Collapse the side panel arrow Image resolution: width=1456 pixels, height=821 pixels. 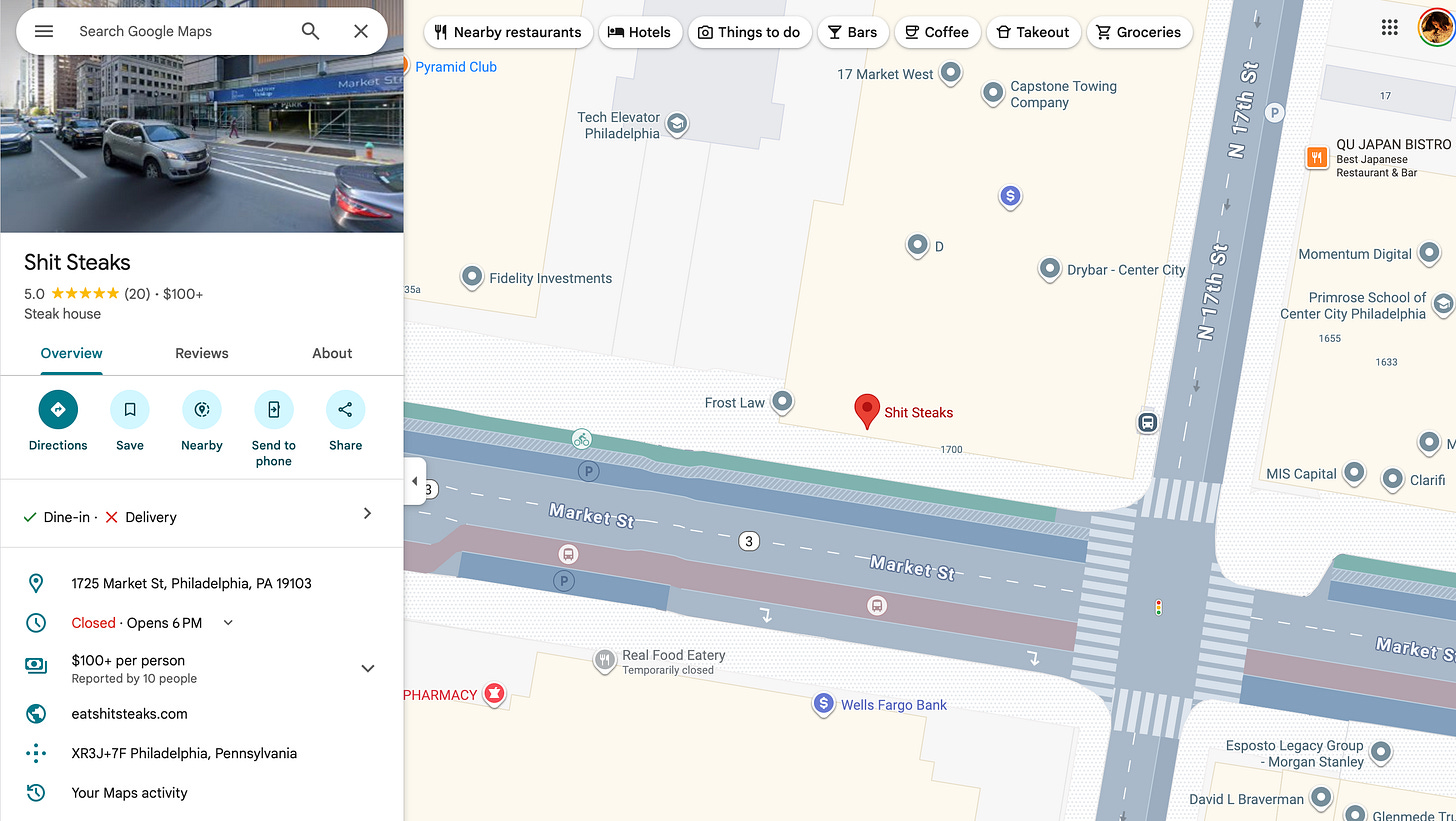click(x=415, y=481)
